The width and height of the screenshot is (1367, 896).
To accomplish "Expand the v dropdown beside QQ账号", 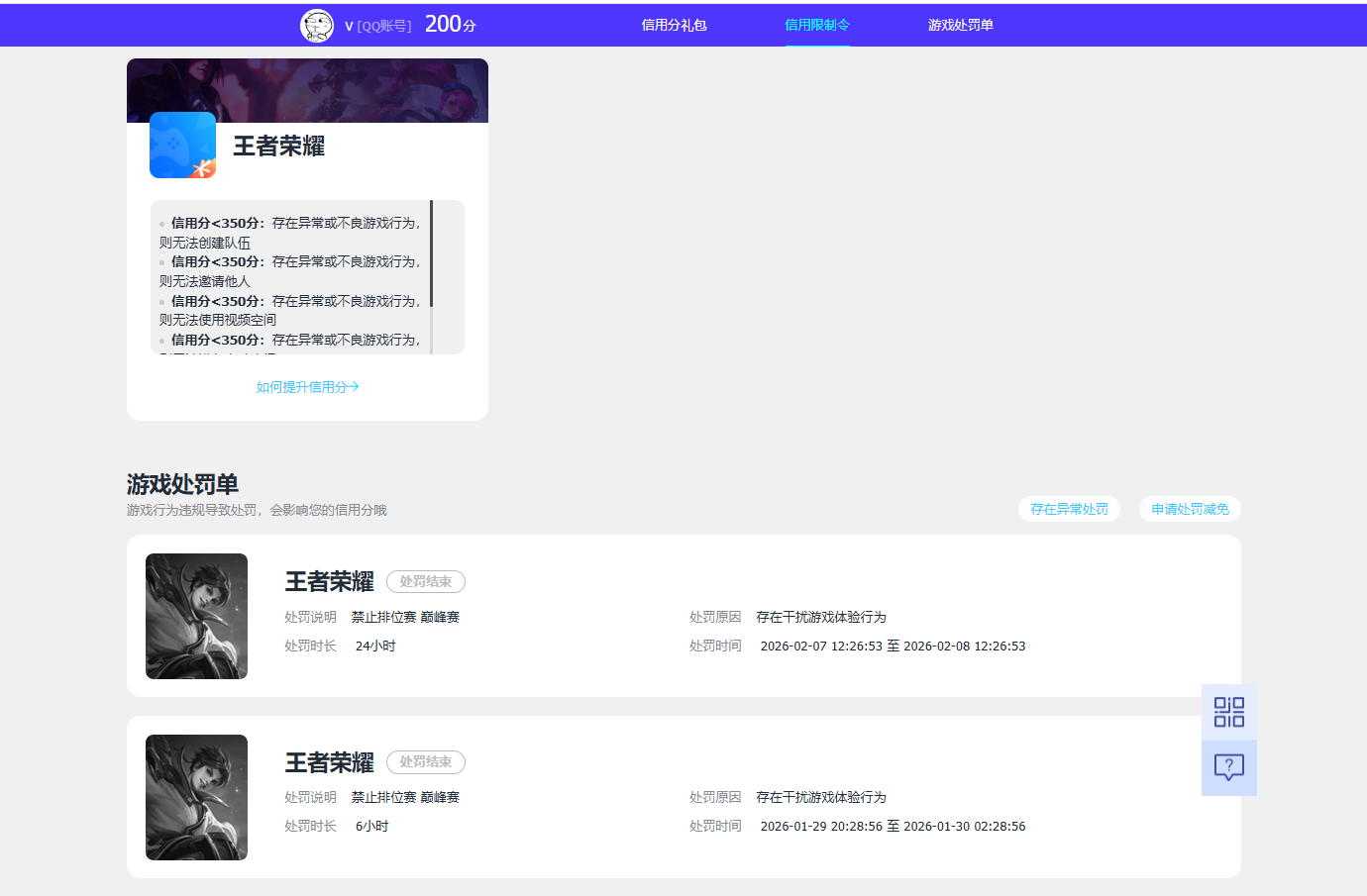I will coord(348,27).
